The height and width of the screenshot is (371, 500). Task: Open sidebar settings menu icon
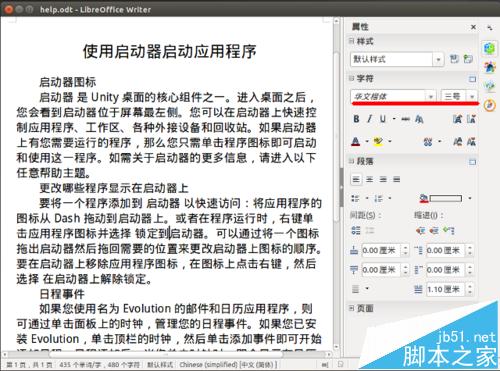coord(490,28)
